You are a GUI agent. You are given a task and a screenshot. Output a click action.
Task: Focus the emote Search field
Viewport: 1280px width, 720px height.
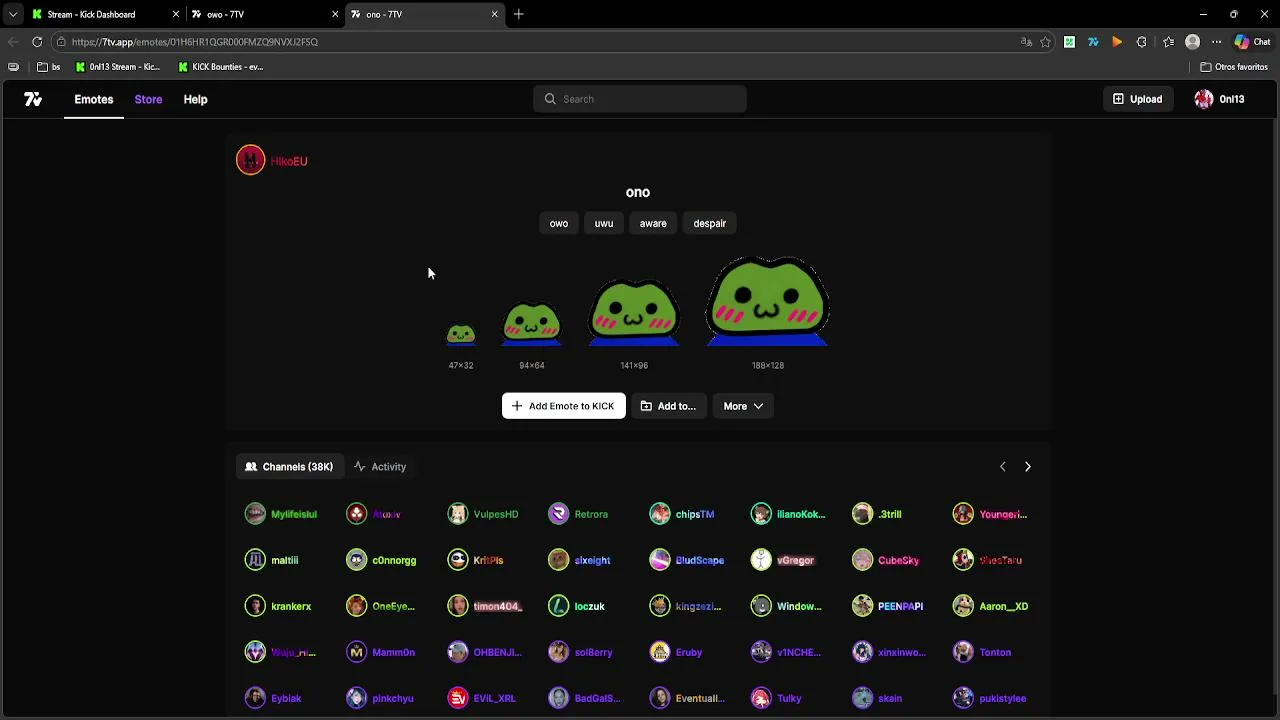point(640,99)
